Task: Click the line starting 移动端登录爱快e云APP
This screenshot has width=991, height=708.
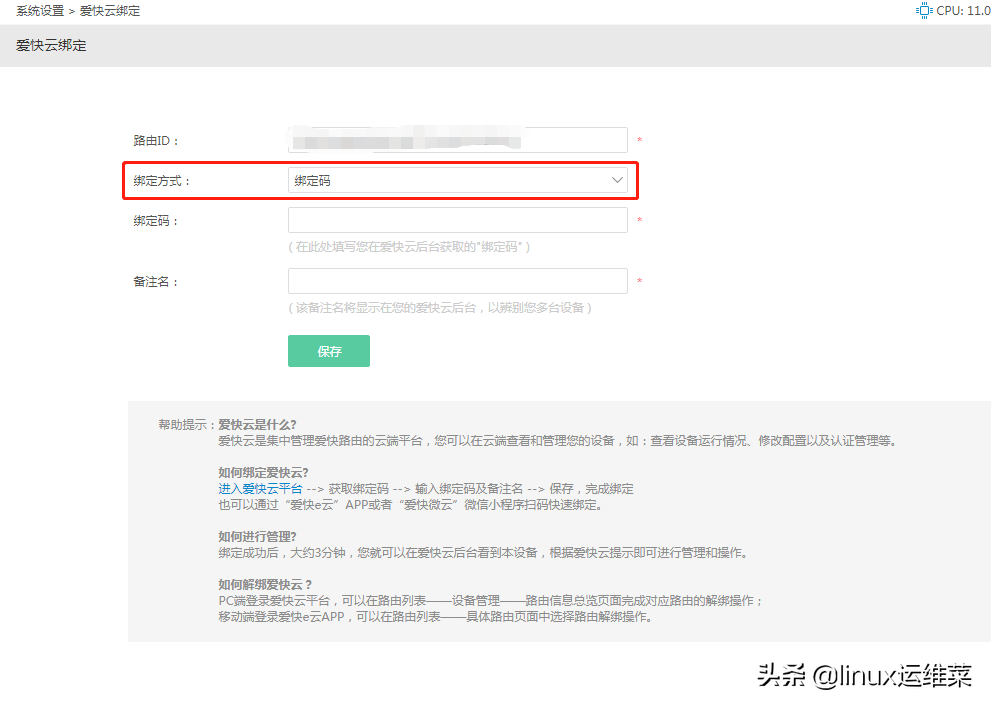Action: 435,616
